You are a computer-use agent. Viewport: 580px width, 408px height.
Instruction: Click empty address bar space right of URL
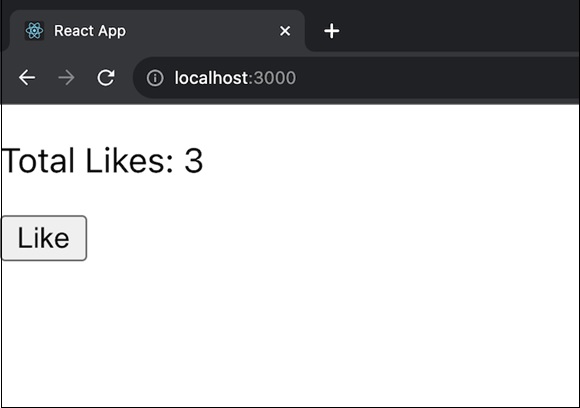[436, 78]
